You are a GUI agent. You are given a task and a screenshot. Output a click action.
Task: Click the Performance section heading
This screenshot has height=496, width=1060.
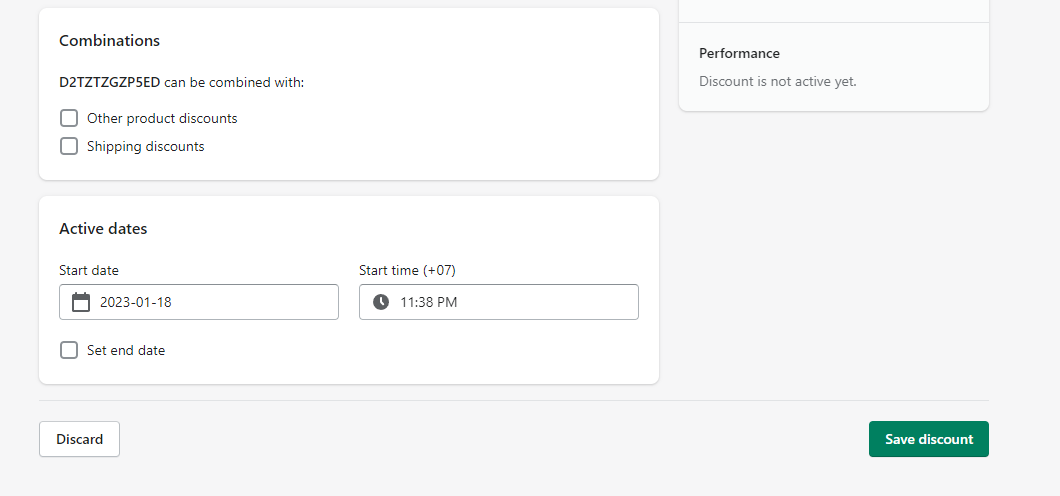click(739, 53)
